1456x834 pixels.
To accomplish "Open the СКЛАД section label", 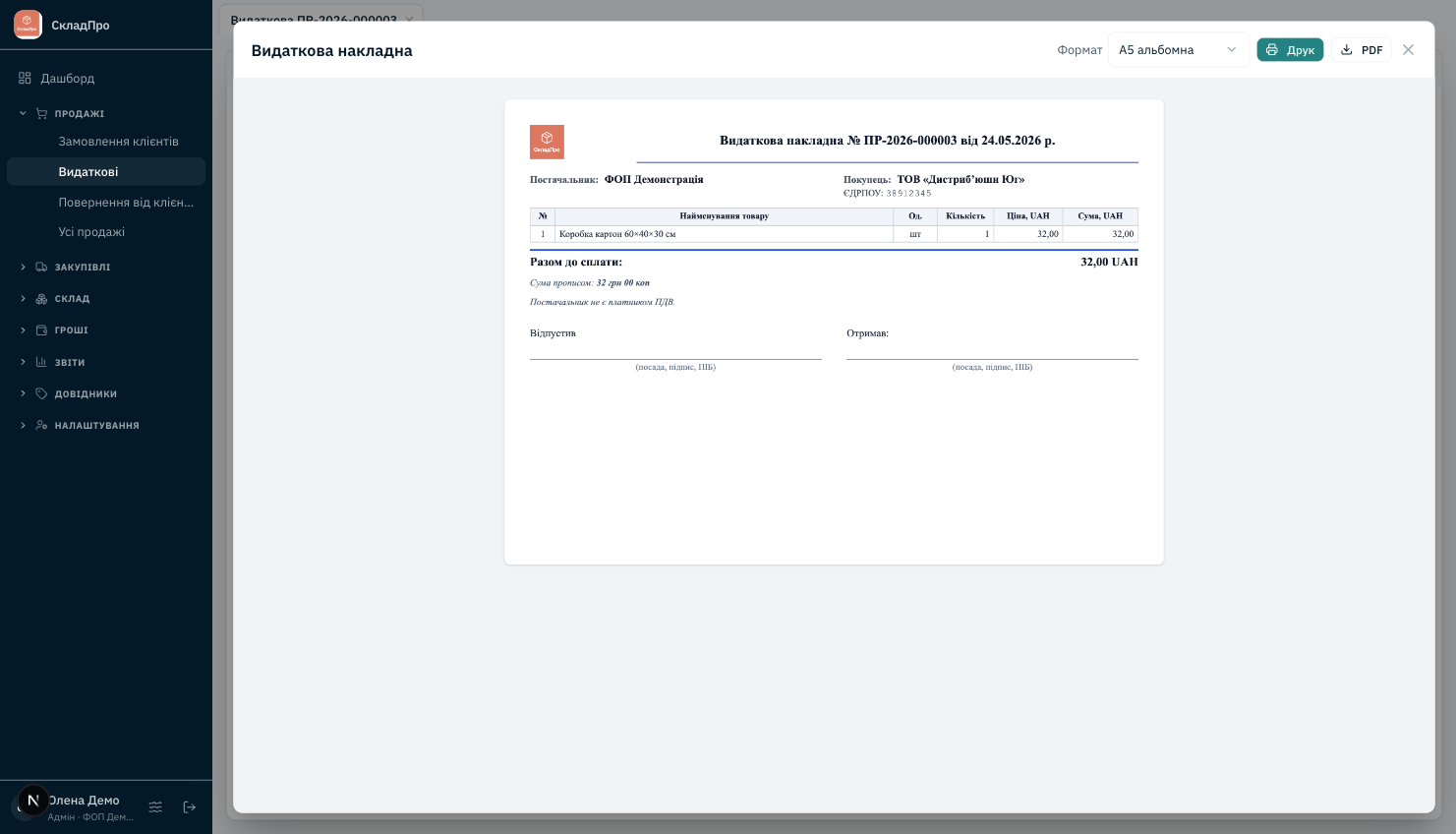I will coord(72,299).
